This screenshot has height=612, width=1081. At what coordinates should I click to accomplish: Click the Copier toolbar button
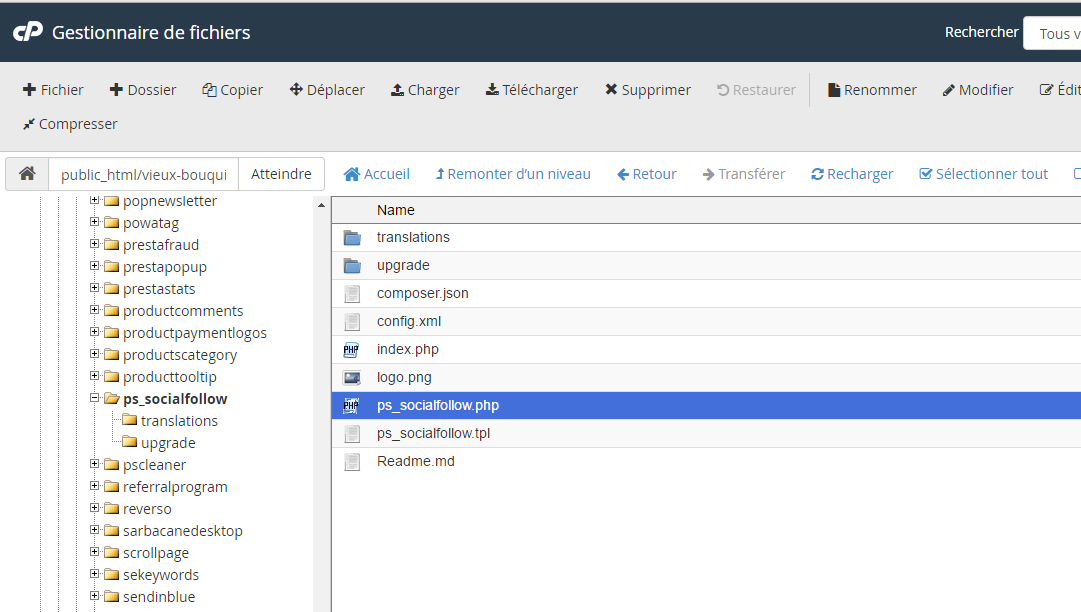[232, 90]
